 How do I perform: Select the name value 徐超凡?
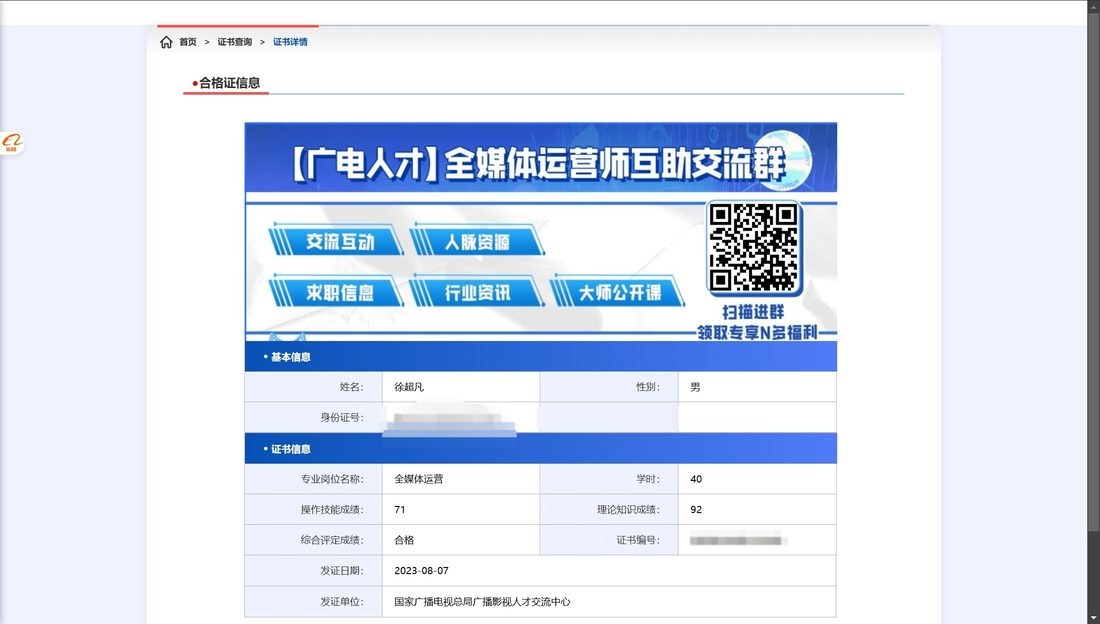click(x=409, y=387)
